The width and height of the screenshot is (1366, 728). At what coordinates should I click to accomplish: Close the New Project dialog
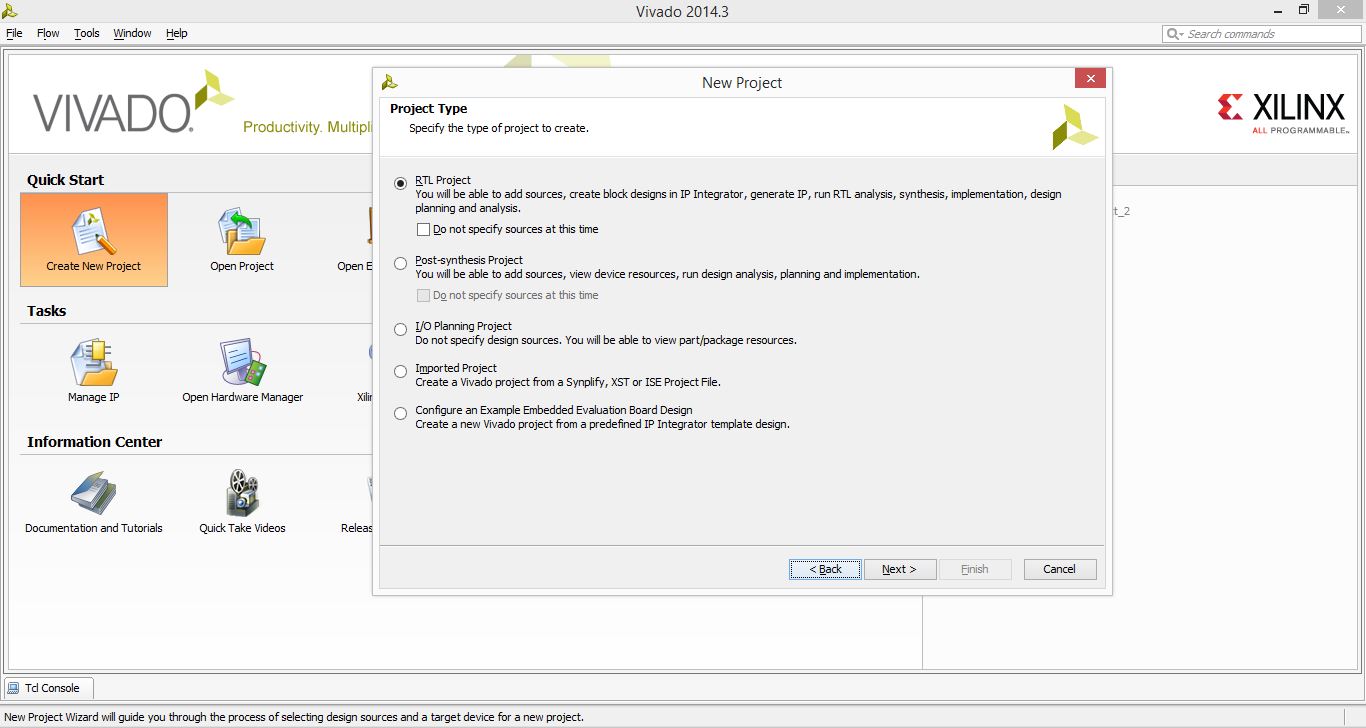click(x=1090, y=79)
